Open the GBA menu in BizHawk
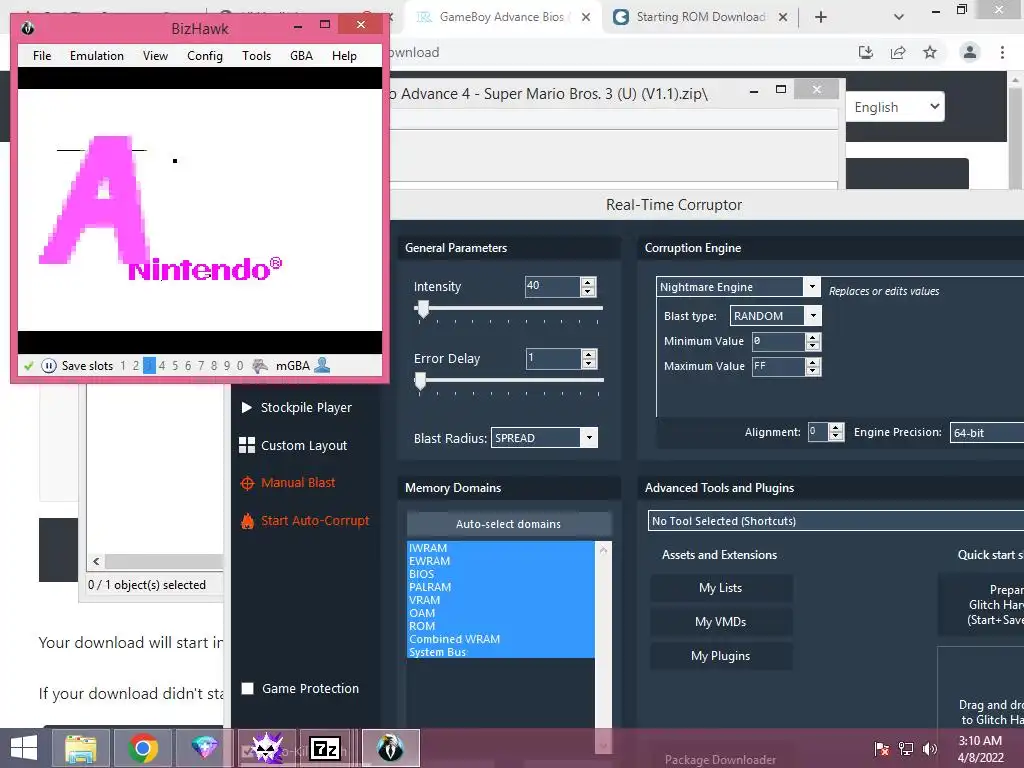 click(x=301, y=56)
